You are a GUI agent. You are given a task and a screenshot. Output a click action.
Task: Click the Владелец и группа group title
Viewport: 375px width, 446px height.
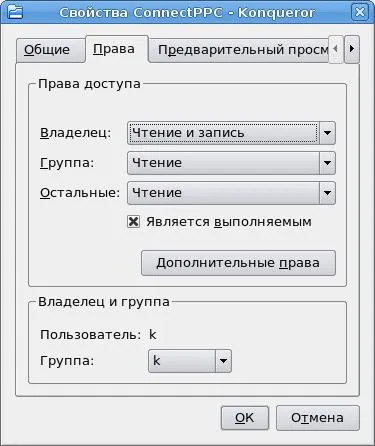(x=104, y=302)
